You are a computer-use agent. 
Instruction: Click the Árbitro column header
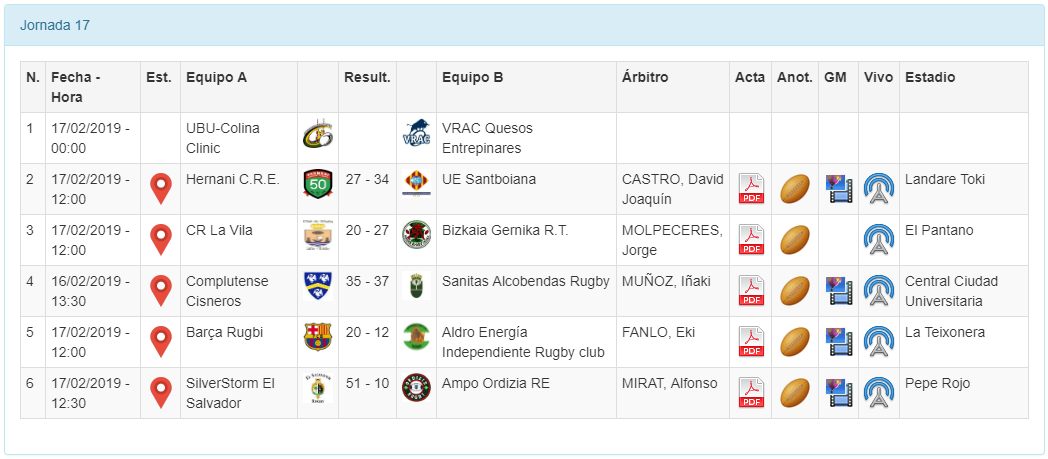click(645, 77)
